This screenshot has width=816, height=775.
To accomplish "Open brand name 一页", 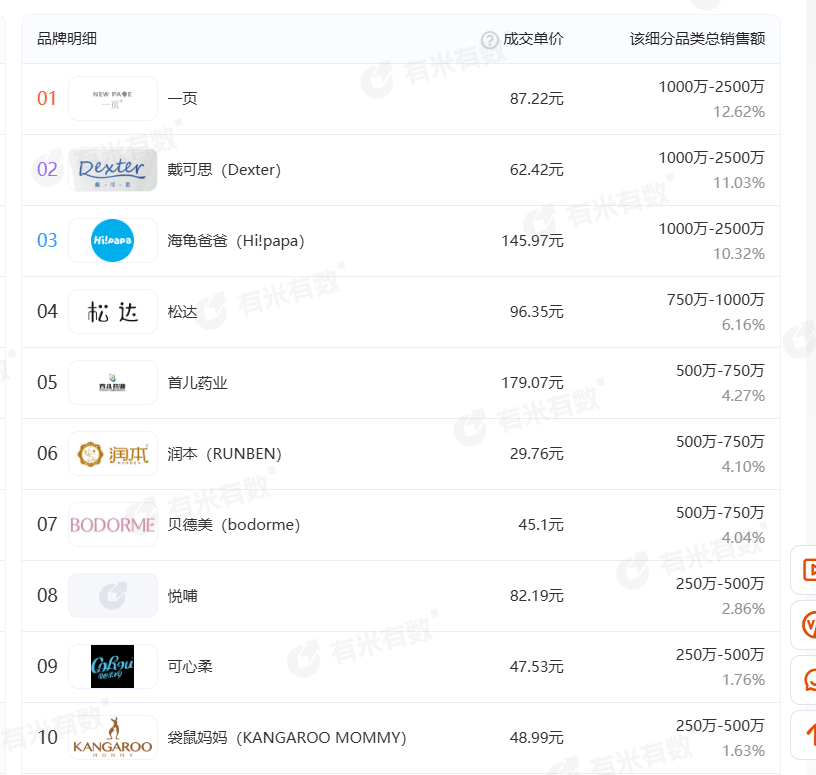I will point(183,98).
